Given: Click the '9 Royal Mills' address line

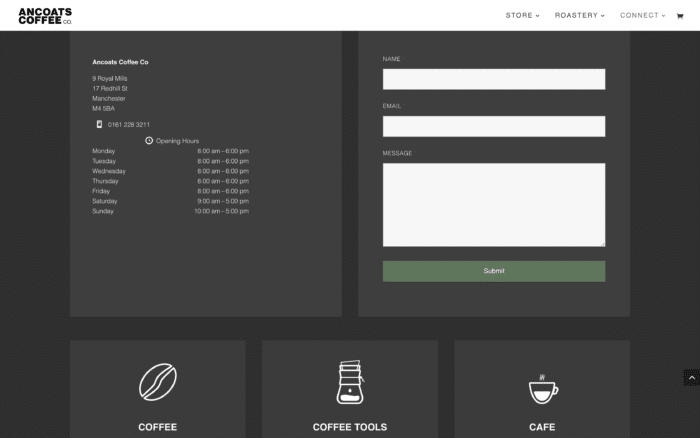Looking at the screenshot, I should (x=110, y=79).
